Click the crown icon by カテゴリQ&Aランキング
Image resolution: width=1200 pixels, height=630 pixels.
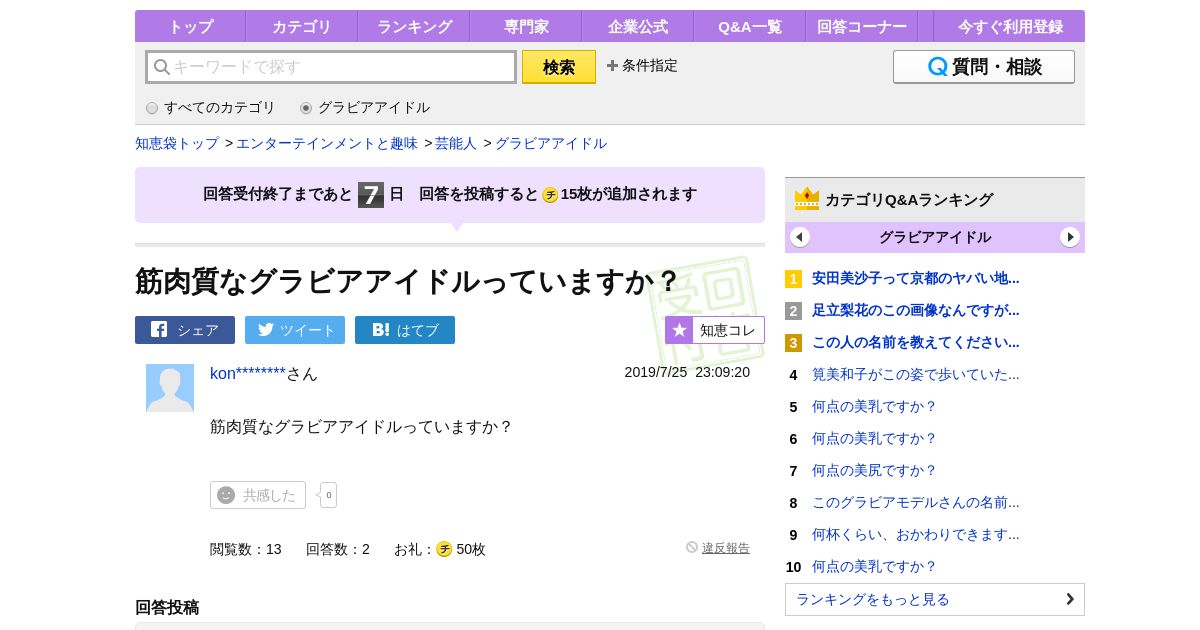coord(807,199)
